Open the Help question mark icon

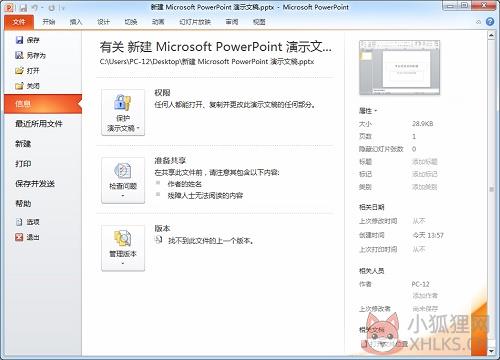pos(490,22)
